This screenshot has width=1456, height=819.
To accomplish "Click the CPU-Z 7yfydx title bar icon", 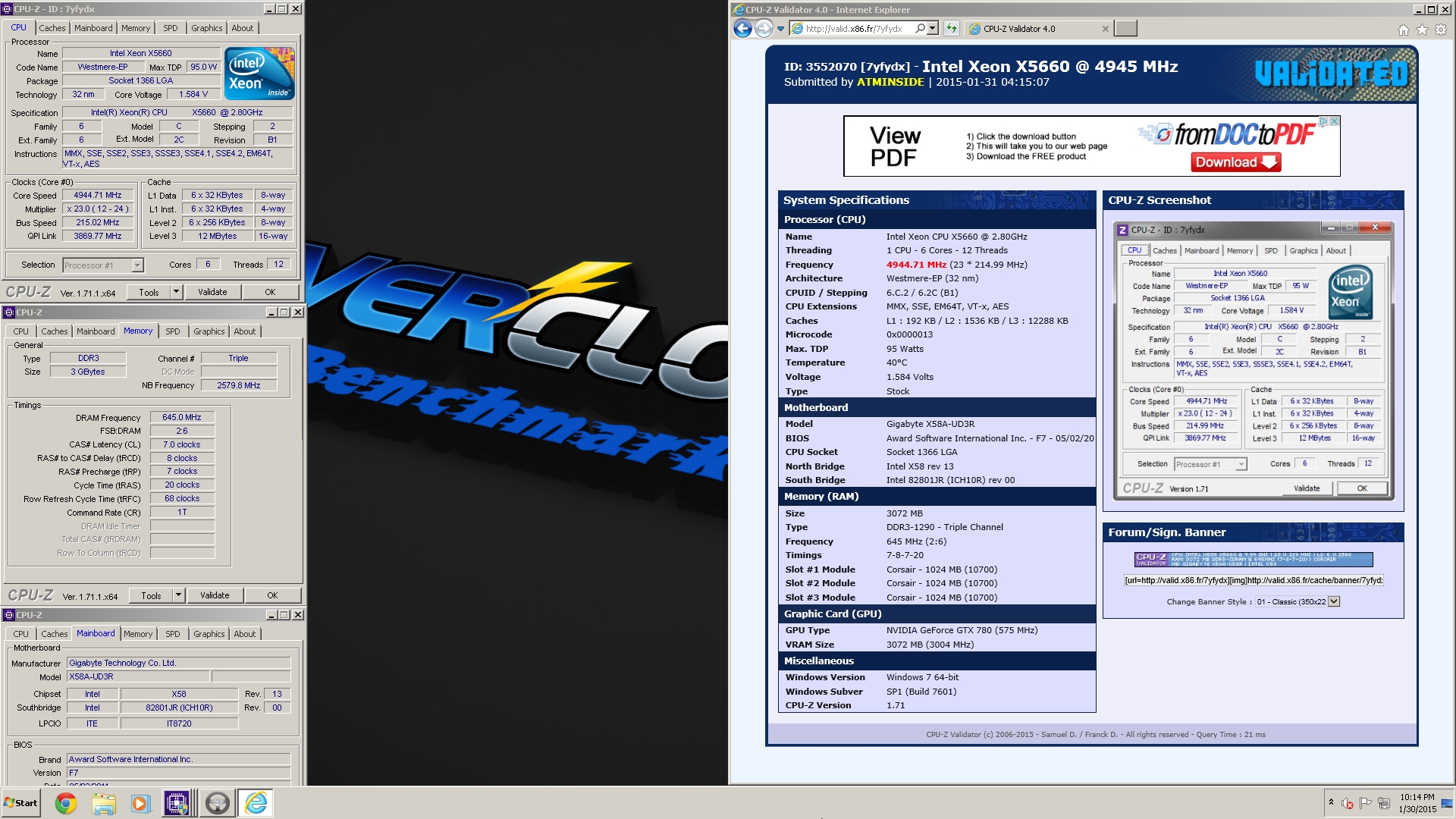I will coord(7,9).
